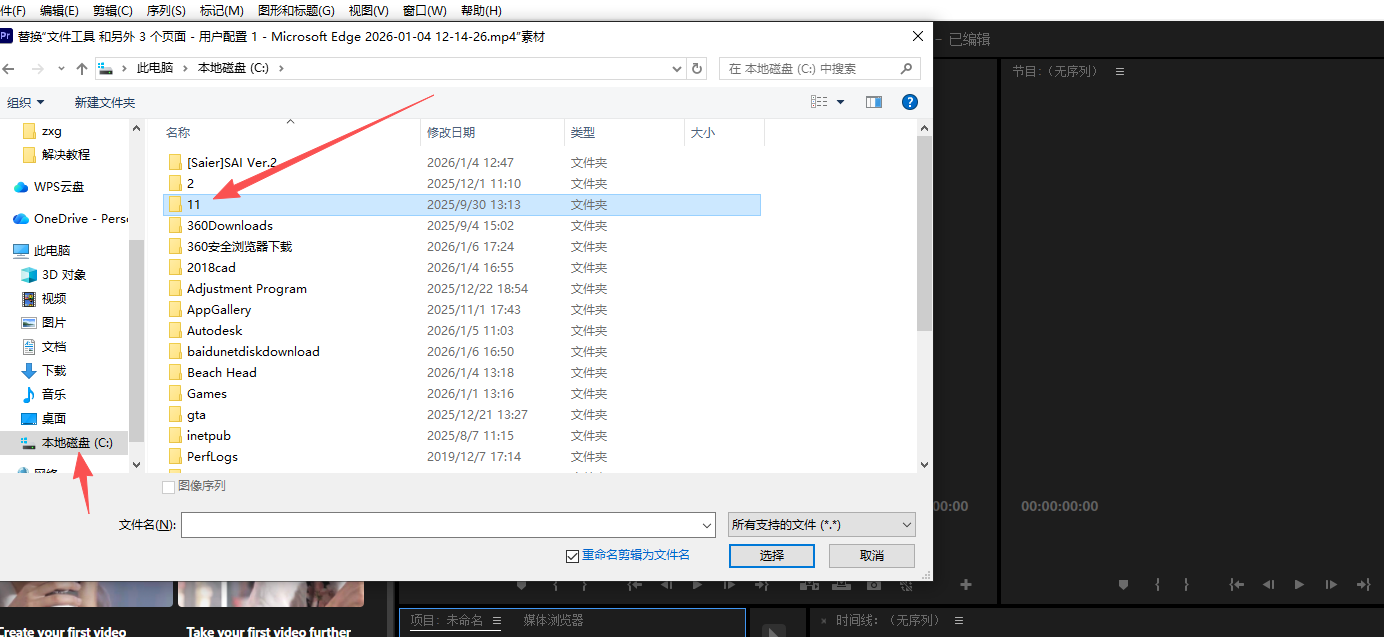
Task: Open the 所有支持的文件 file type dropdown
Action: tap(821, 524)
